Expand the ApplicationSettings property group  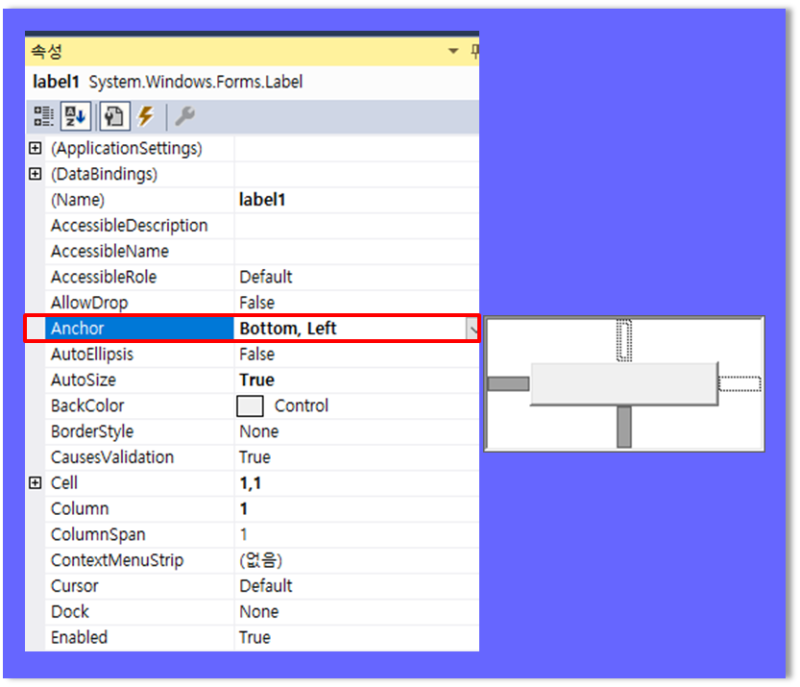coord(33,147)
